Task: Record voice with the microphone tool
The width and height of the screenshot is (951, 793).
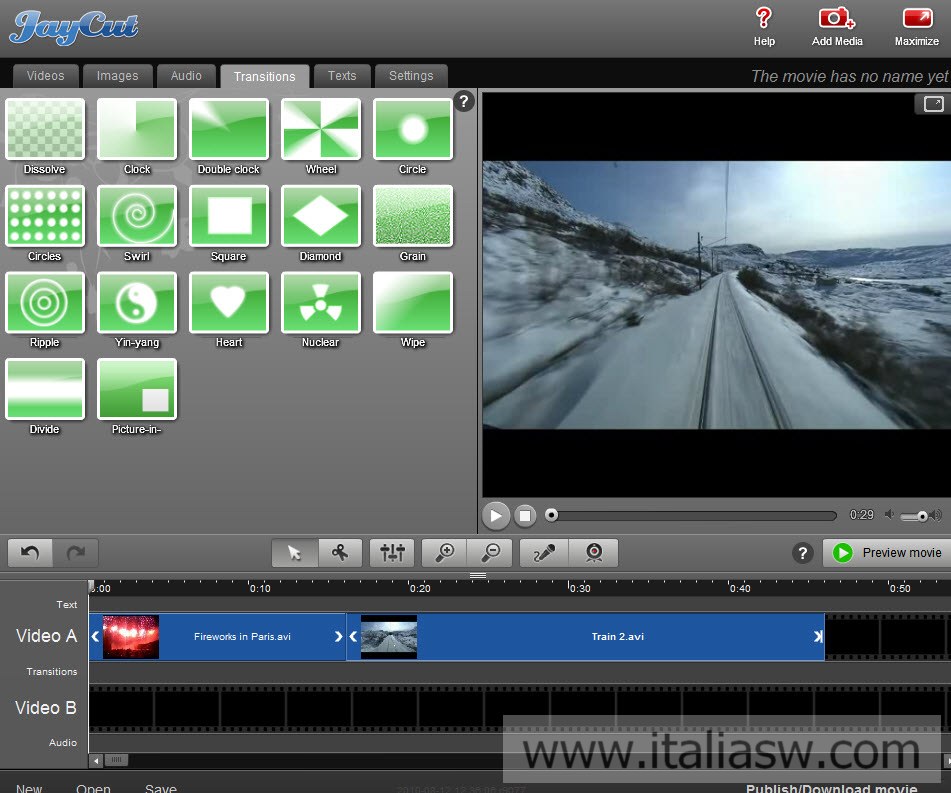Action: (x=544, y=553)
